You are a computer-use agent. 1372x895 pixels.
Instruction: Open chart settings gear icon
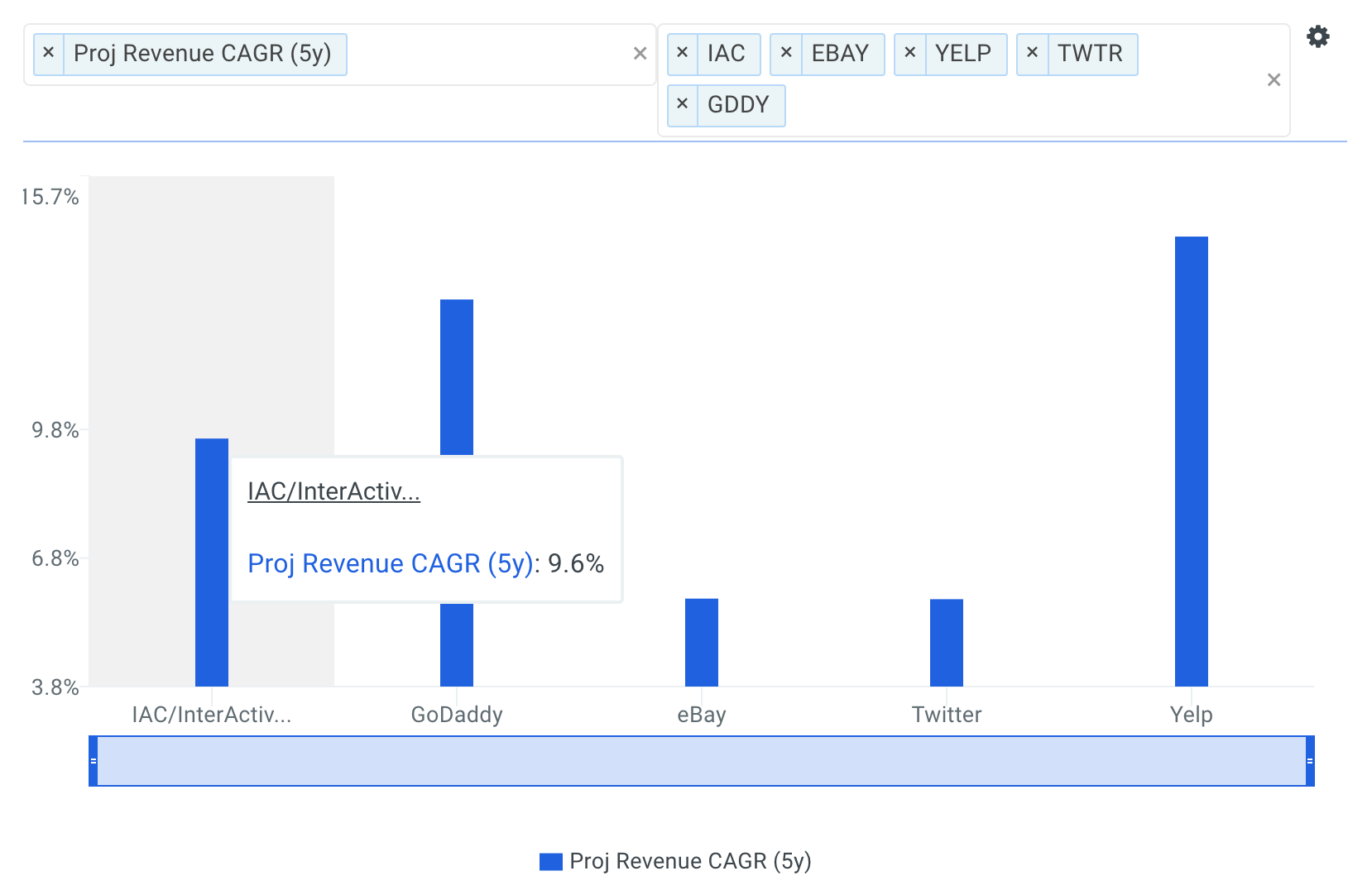coord(1317,36)
